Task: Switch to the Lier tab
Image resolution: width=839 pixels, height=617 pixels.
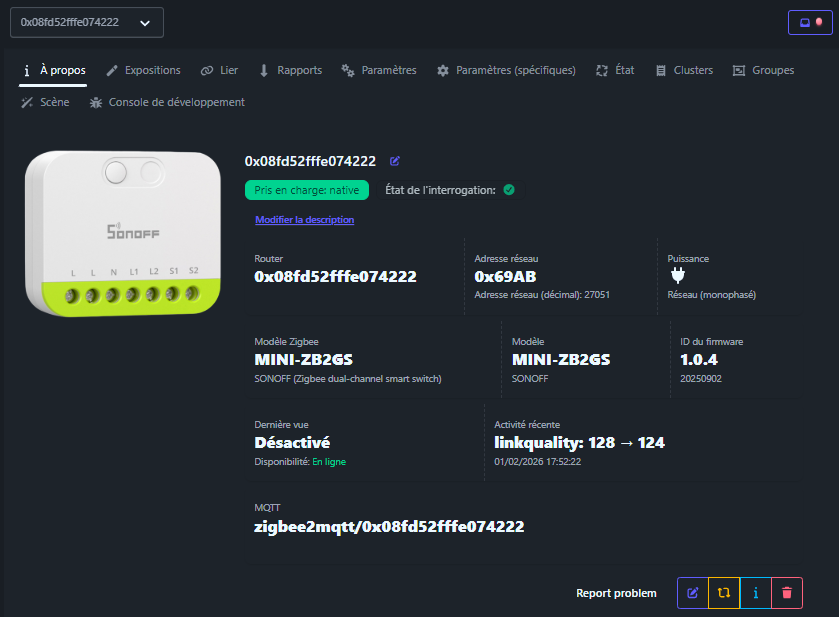Action: click(219, 71)
